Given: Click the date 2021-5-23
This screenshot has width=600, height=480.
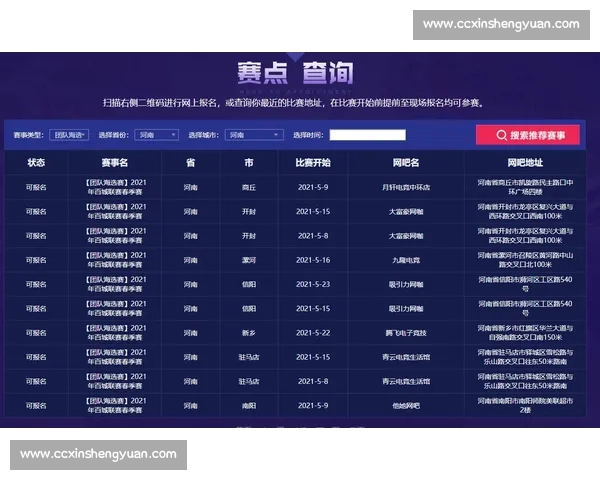Looking at the screenshot, I should (313, 284).
